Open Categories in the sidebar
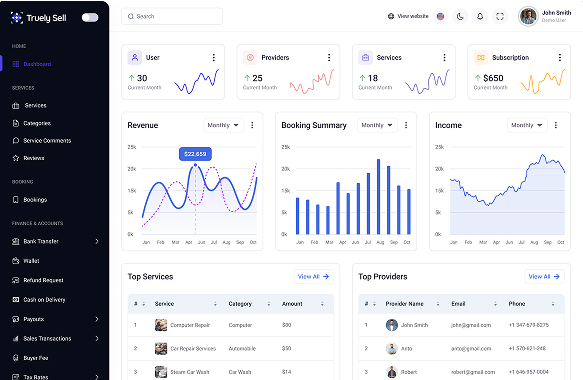 click(x=37, y=123)
